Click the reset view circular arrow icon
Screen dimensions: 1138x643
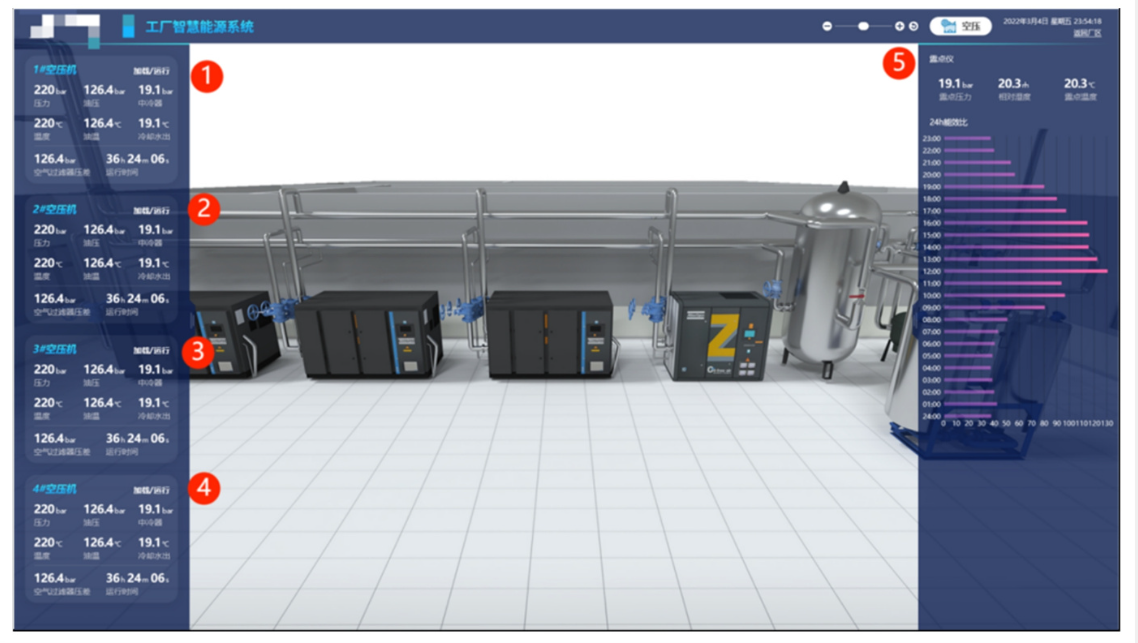click(914, 26)
